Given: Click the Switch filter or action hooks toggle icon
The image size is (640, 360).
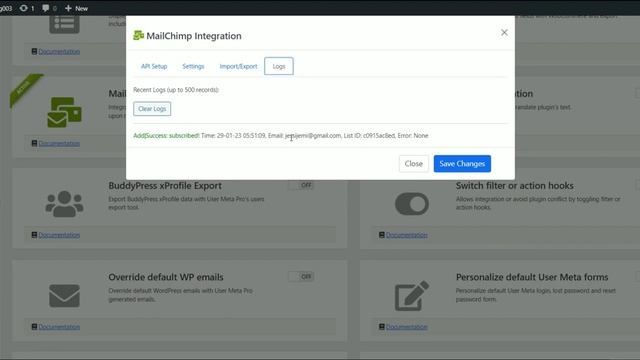Looking at the screenshot, I should 412,204.
